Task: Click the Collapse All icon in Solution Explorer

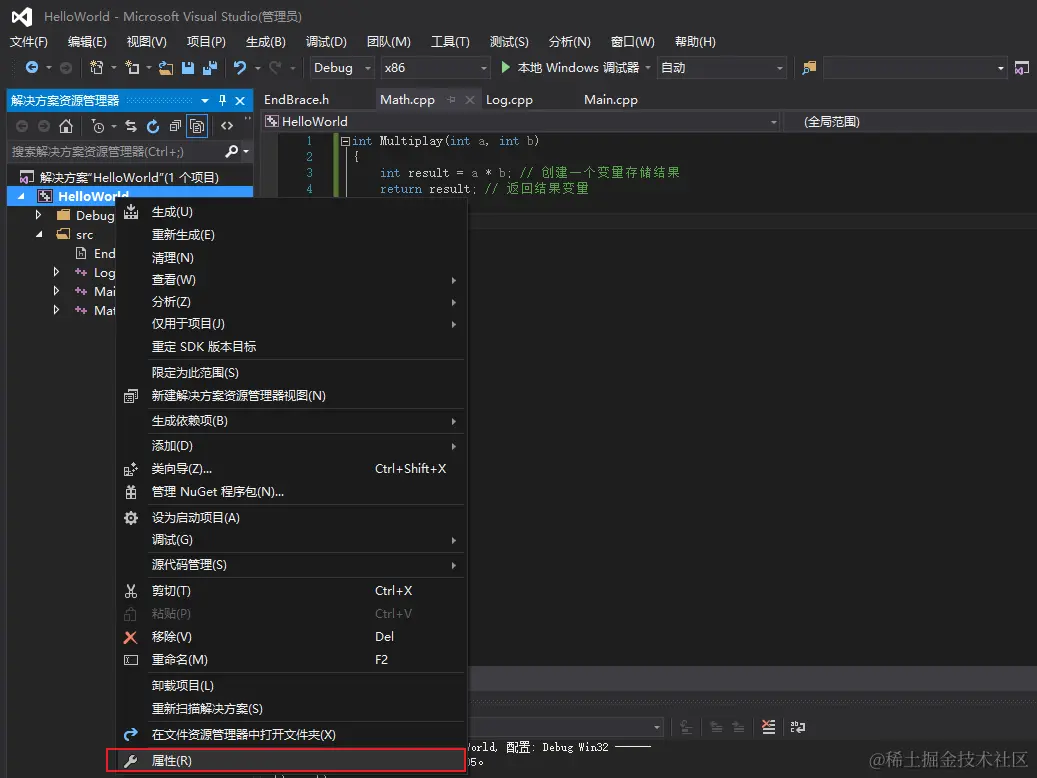Action: tap(175, 126)
